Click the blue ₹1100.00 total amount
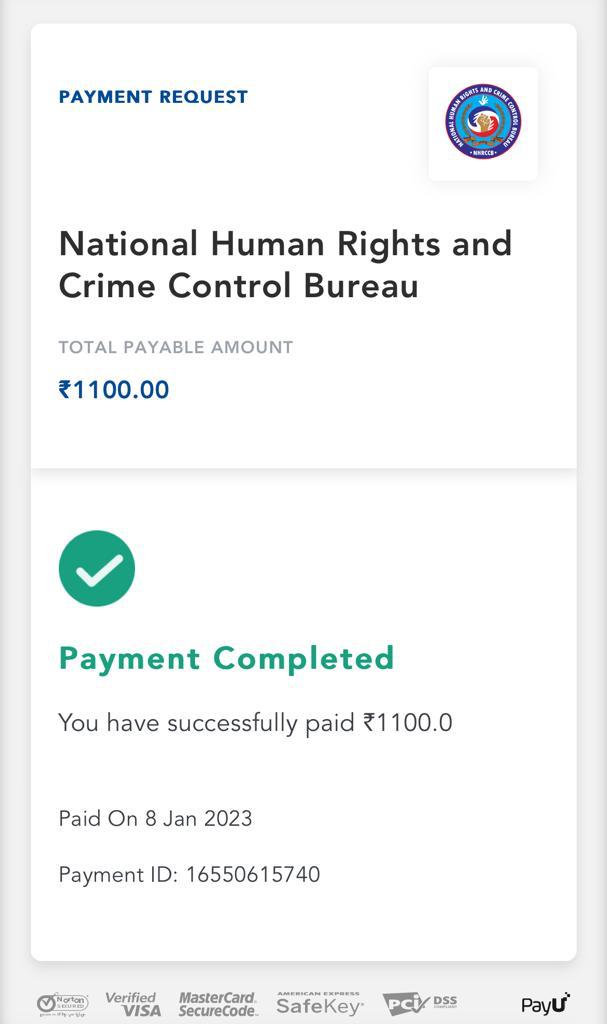Screen dimensions: 607x1024 click(114, 390)
